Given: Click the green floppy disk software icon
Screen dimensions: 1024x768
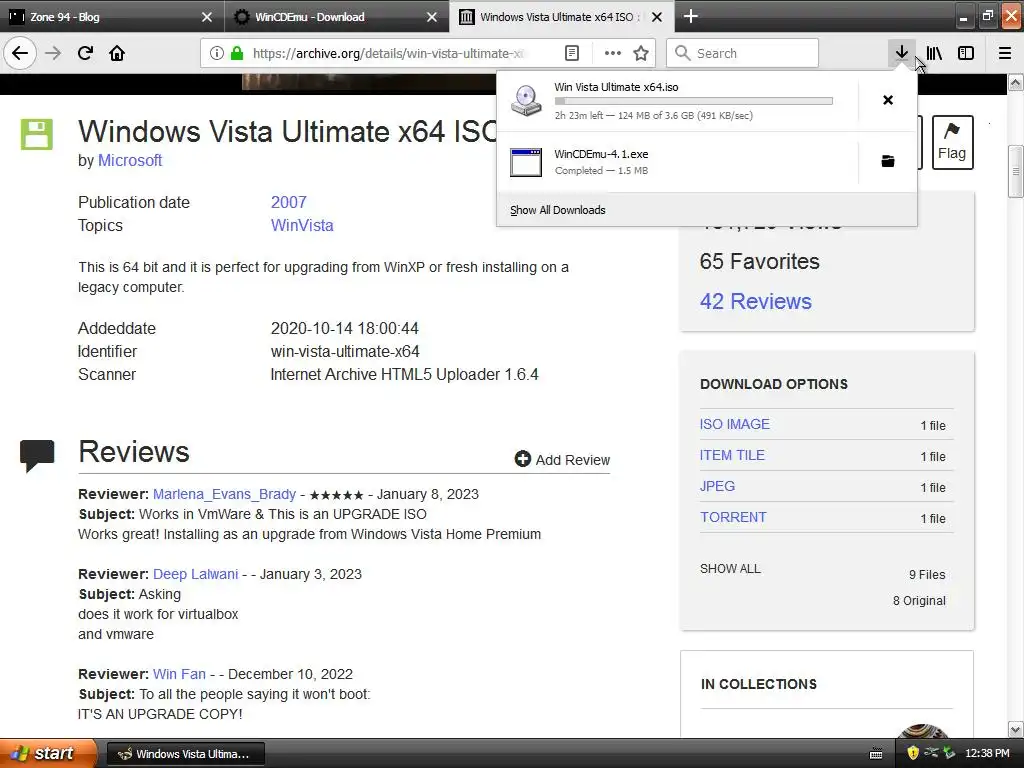Looking at the screenshot, I should [x=37, y=135].
